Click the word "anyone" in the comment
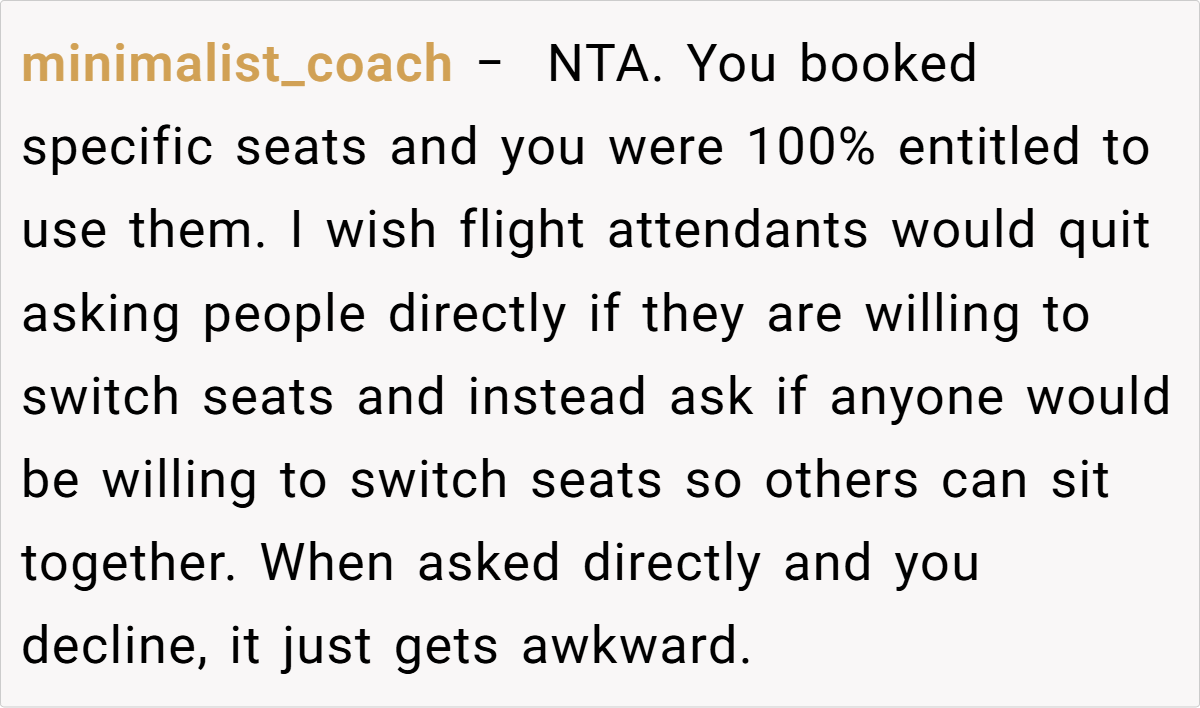Image resolution: width=1200 pixels, height=708 pixels. [916, 397]
